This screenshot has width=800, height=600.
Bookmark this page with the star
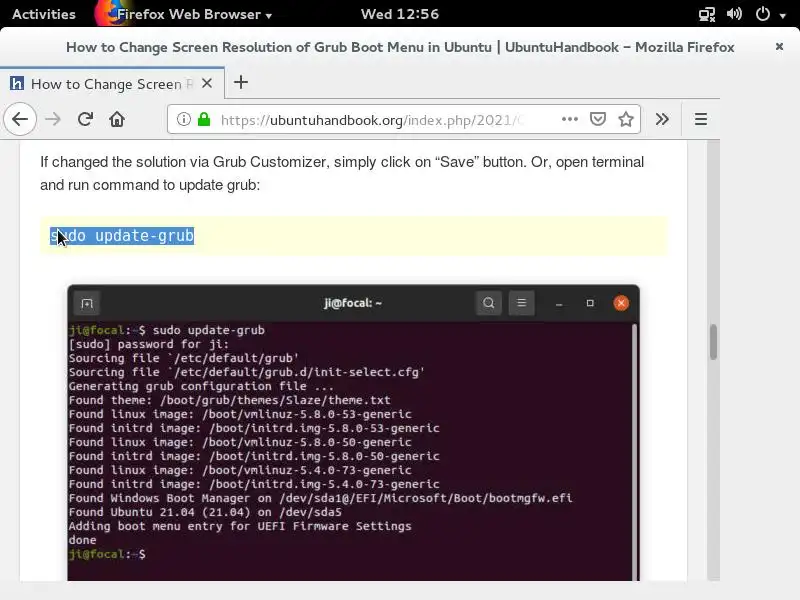click(626, 119)
